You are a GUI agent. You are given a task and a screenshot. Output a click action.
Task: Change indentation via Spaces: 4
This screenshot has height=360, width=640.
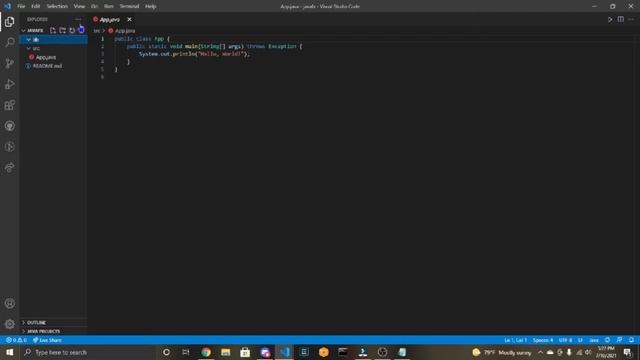tap(543, 340)
